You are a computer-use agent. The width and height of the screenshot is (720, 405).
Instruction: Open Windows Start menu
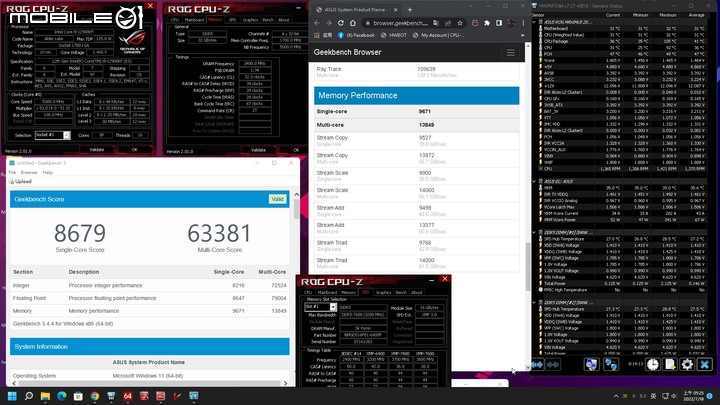[x=12, y=396]
